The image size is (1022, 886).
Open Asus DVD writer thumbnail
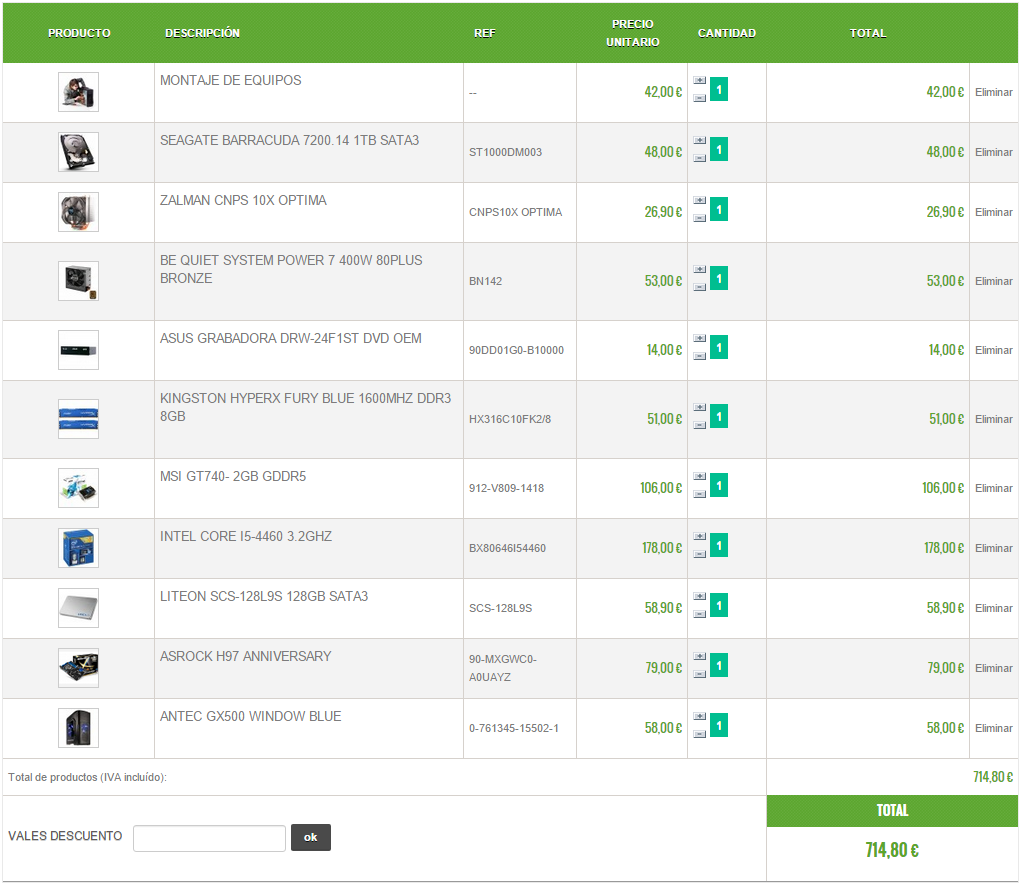click(78, 350)
